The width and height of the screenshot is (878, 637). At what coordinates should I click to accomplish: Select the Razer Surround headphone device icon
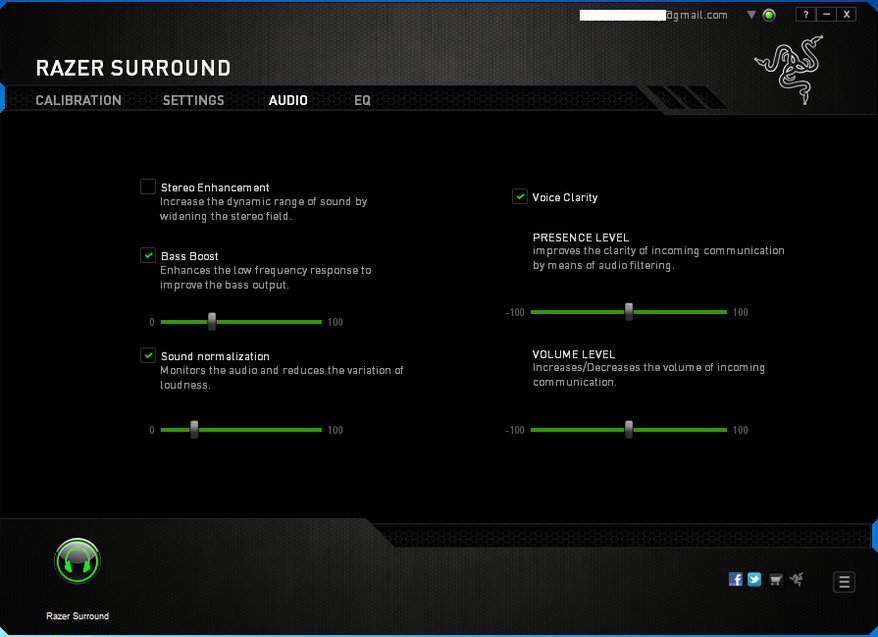[77, 561]
